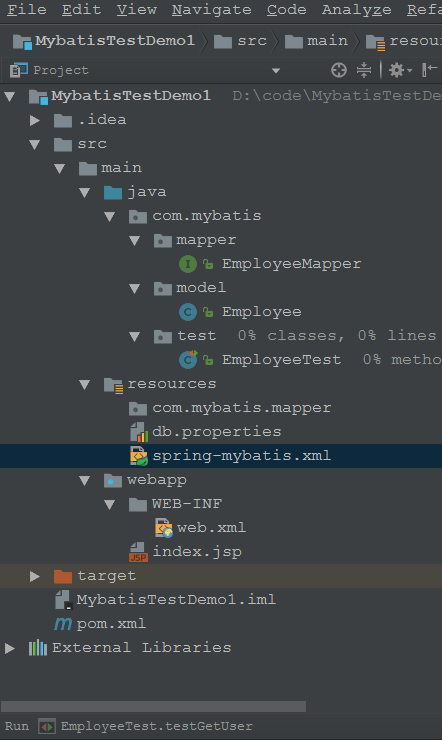442x740 pixels.
Task: Select db.properties file
Action: click(217, 432)
